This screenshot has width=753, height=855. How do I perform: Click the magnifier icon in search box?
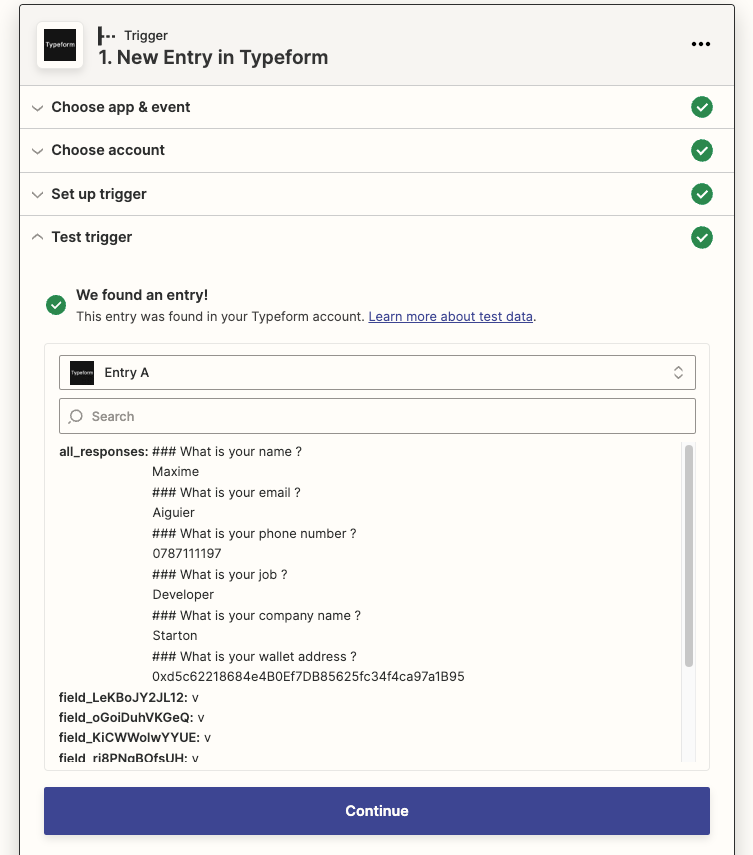tap(76, 417)
